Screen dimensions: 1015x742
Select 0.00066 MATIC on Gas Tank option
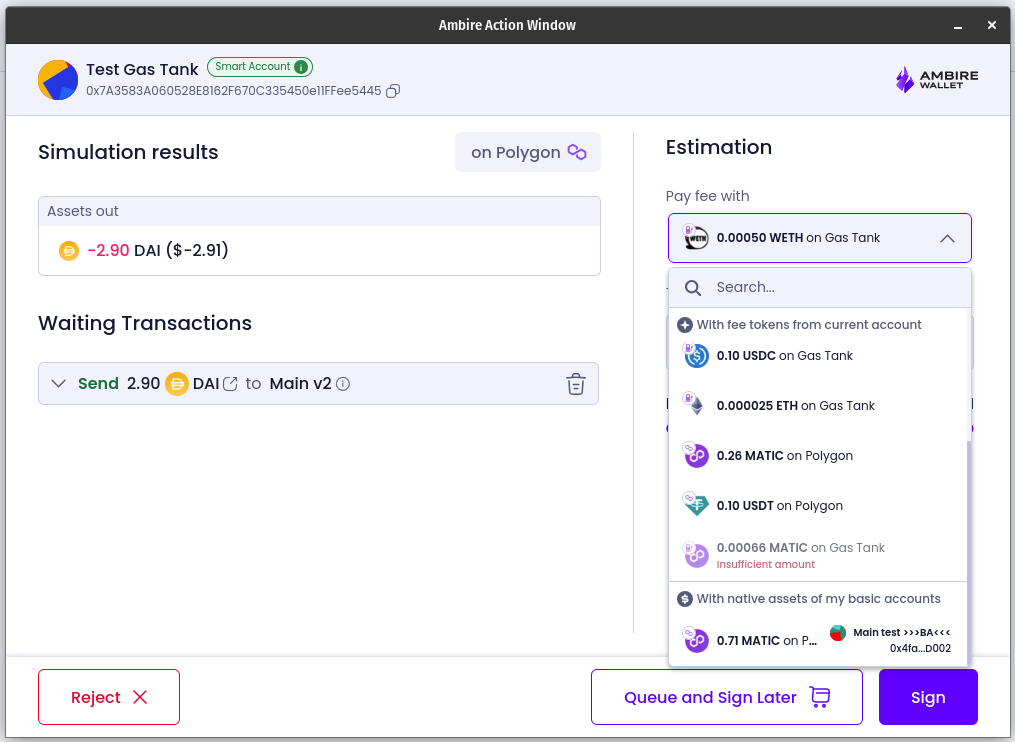(818, 555)
